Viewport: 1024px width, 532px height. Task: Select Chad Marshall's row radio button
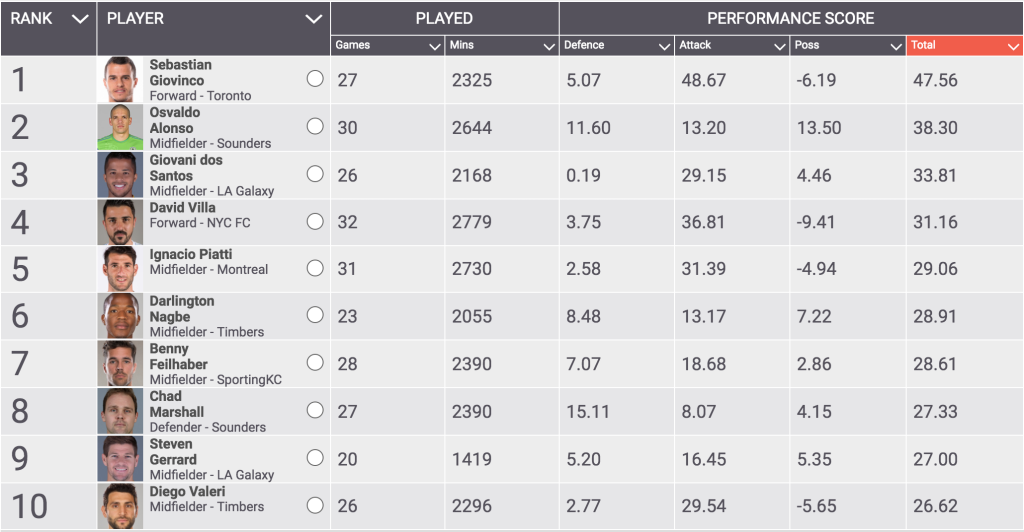[x=315, y=410]
